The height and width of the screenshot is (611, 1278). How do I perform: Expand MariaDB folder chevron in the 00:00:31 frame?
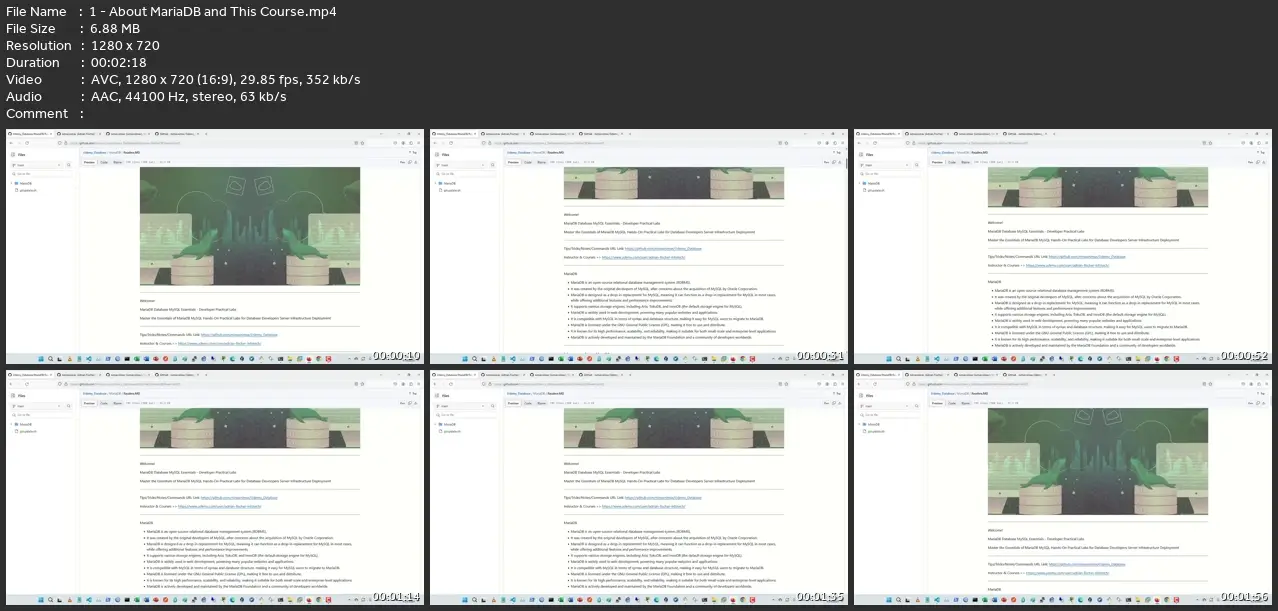[x=435, y=183]
